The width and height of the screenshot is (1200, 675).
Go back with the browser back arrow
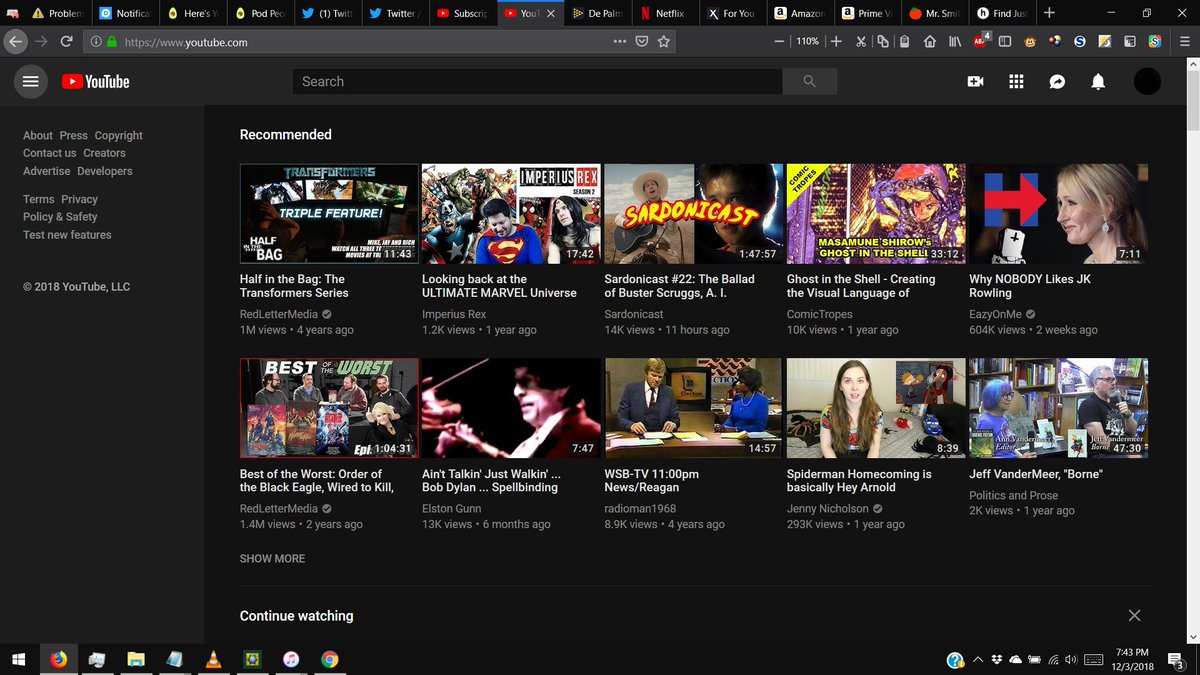pos(15,42)
